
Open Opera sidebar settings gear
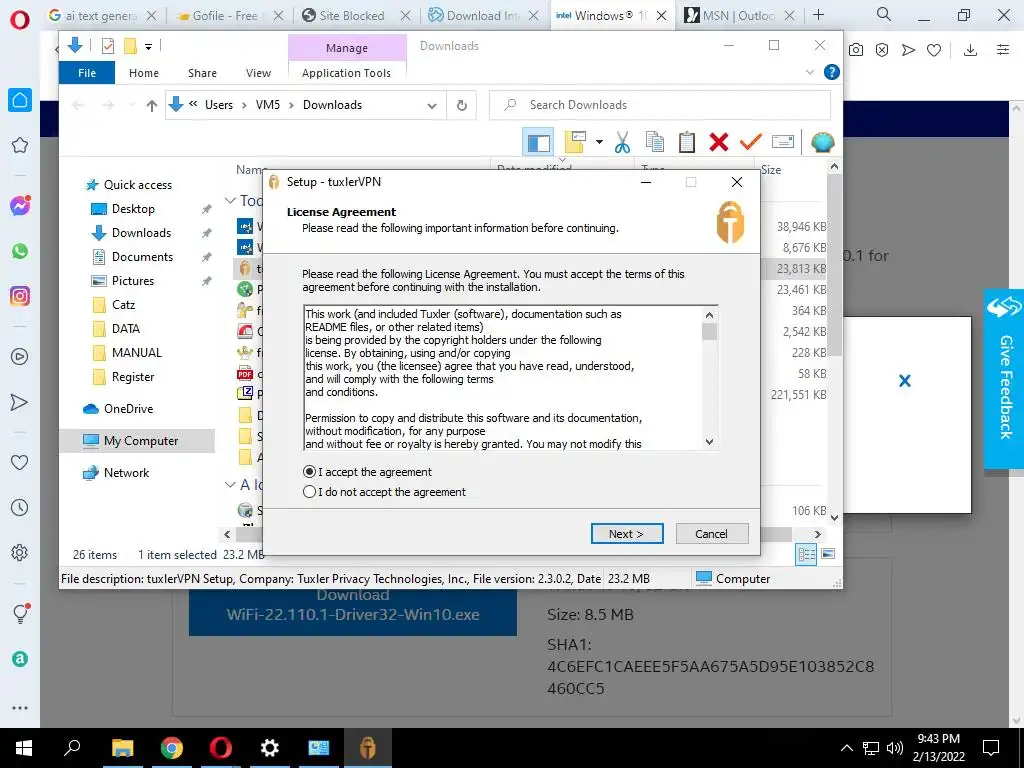[20, 552]
